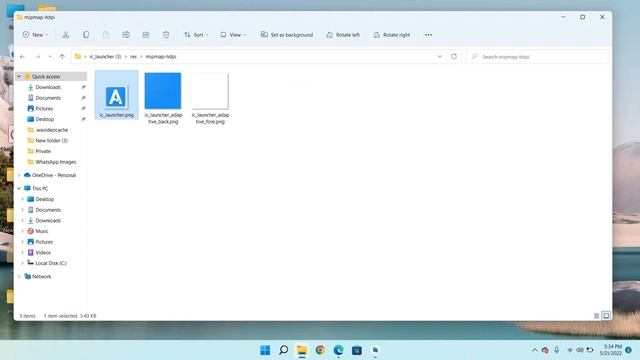640x360 pixels.
Task: Open Google Chrome from taskbar
Action: [320, 350]
